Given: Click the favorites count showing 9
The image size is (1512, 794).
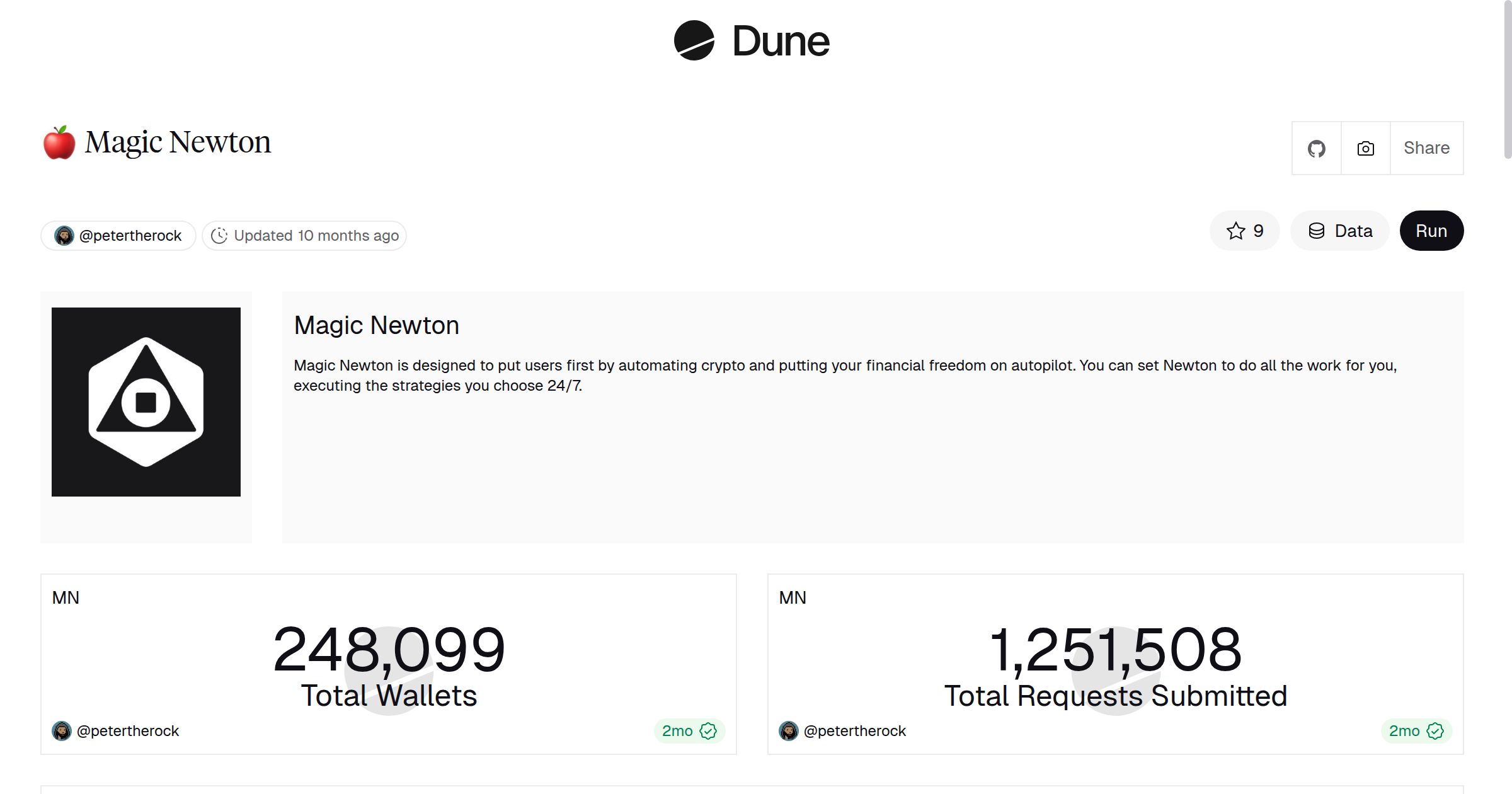Looking at the screenshot, I should [x=1257, y=231].
